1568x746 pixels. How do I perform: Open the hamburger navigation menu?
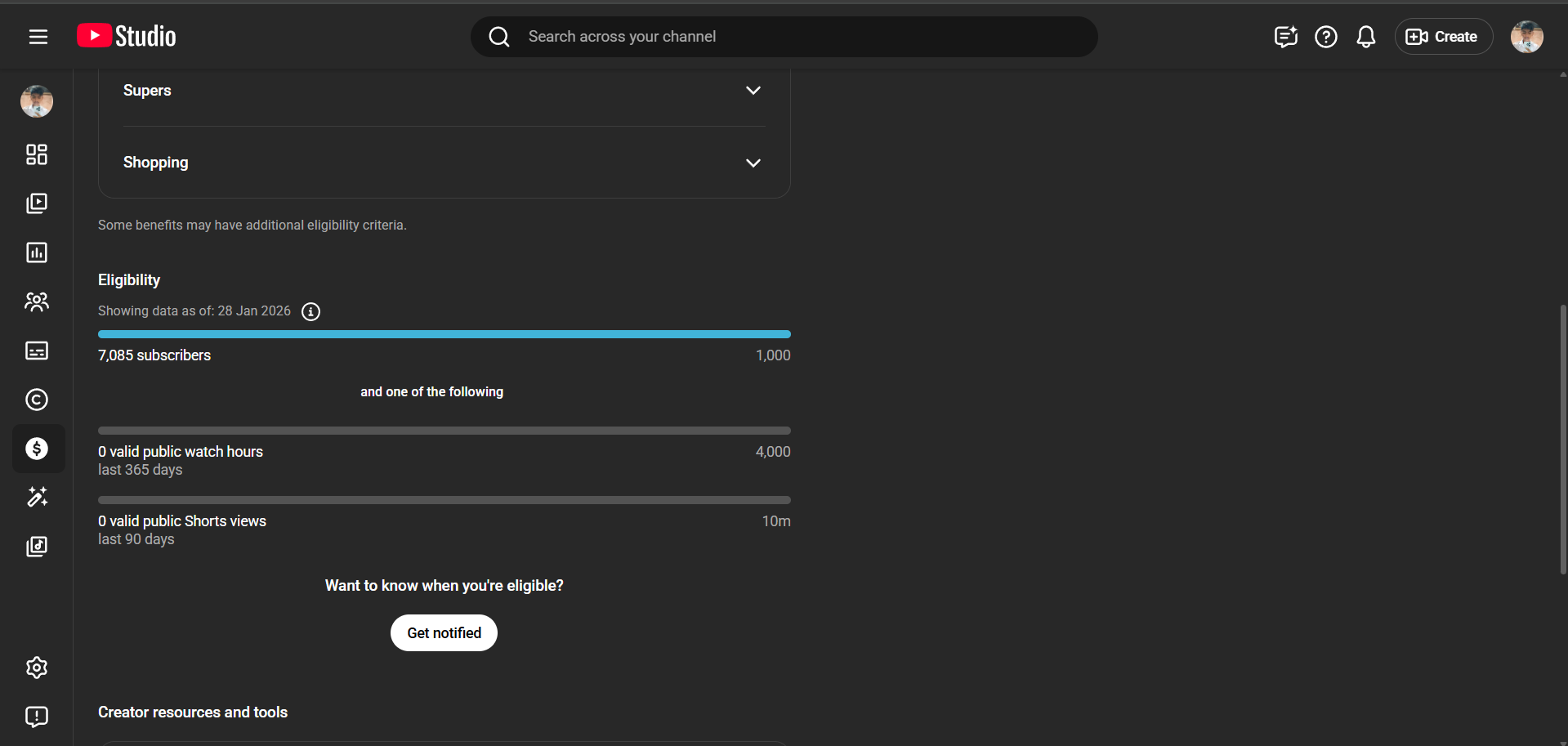coord(38,37)
